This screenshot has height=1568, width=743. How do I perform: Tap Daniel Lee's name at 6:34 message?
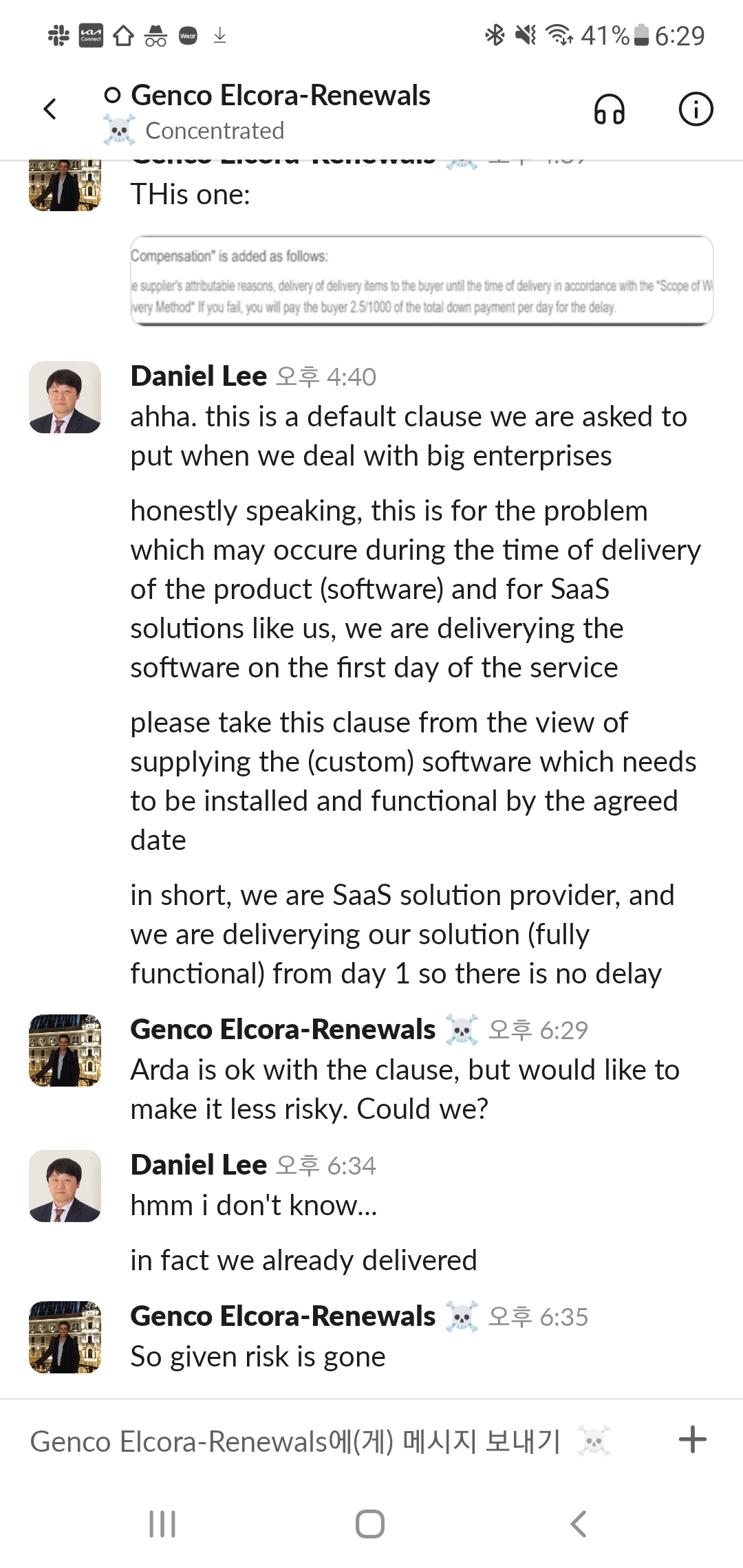[199, 1165]
